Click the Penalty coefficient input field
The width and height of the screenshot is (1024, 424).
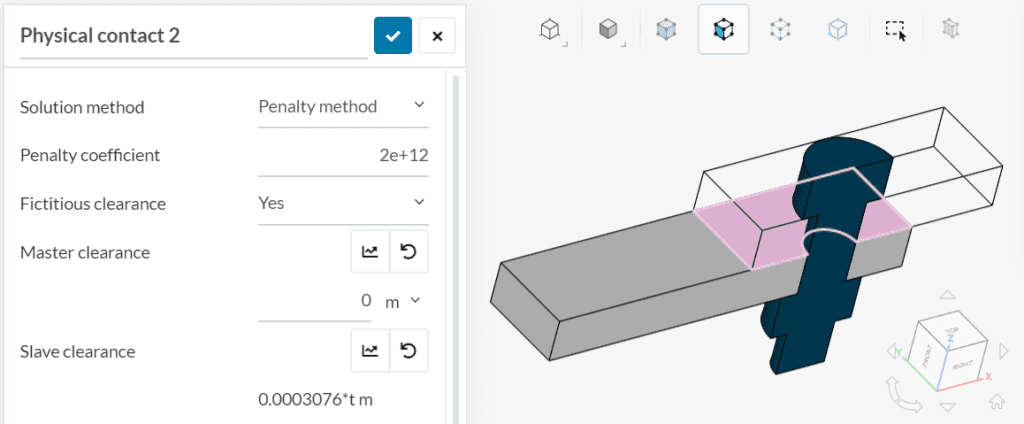click(342, 155)
